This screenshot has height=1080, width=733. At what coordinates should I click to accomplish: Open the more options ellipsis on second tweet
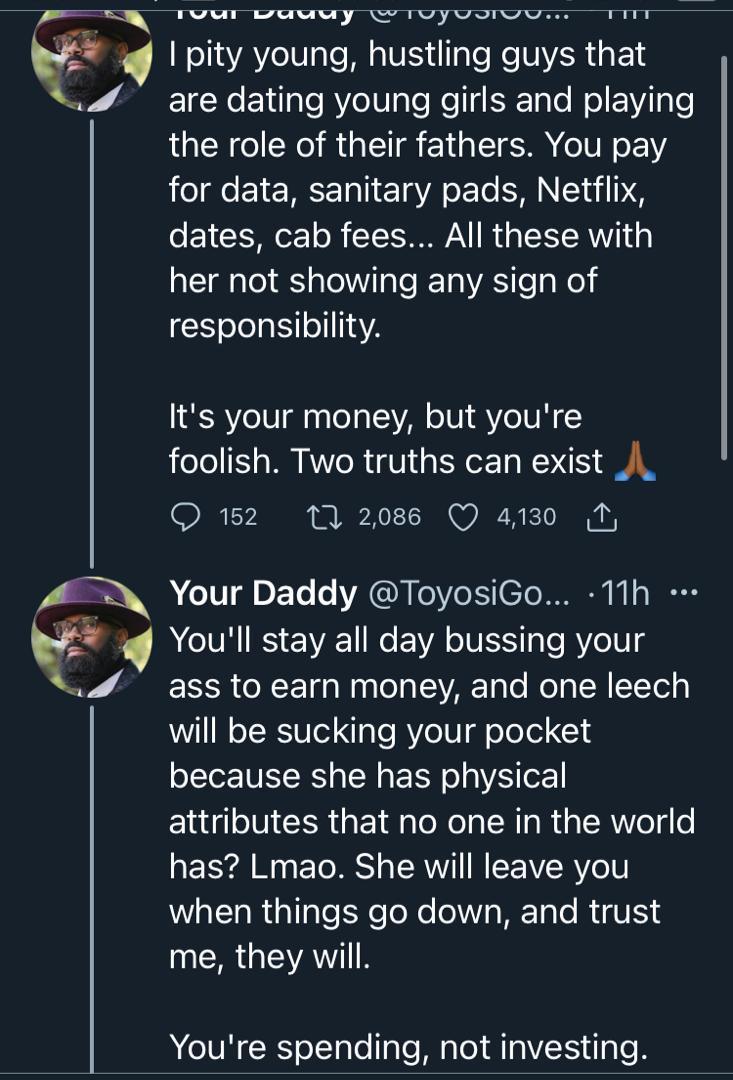coord(683,593)
